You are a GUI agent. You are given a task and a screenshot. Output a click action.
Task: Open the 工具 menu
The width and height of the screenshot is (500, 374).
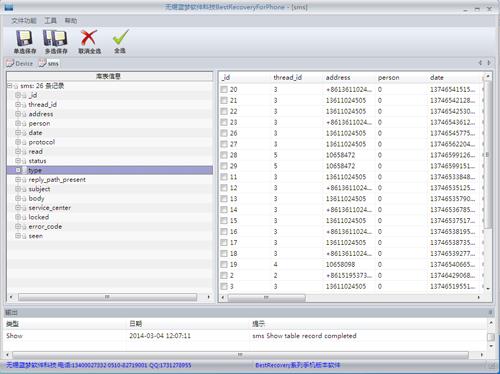point(51,21)
